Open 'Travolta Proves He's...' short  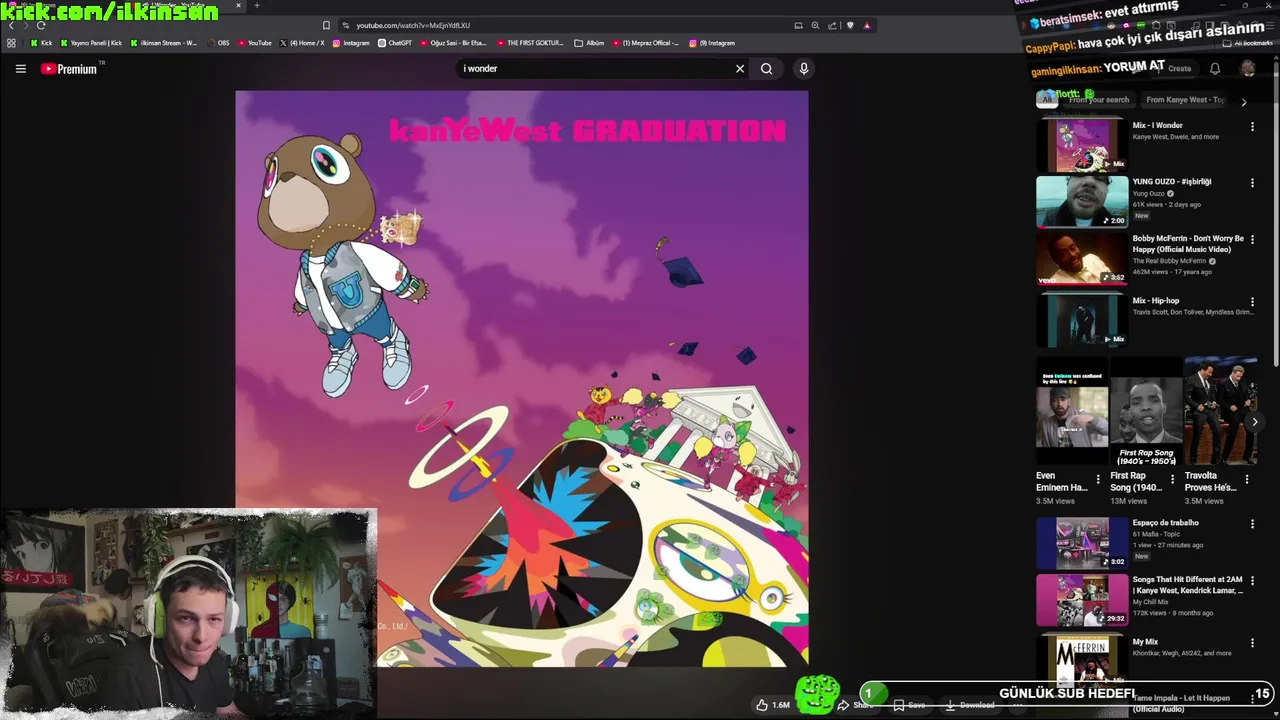(1220, 411)
